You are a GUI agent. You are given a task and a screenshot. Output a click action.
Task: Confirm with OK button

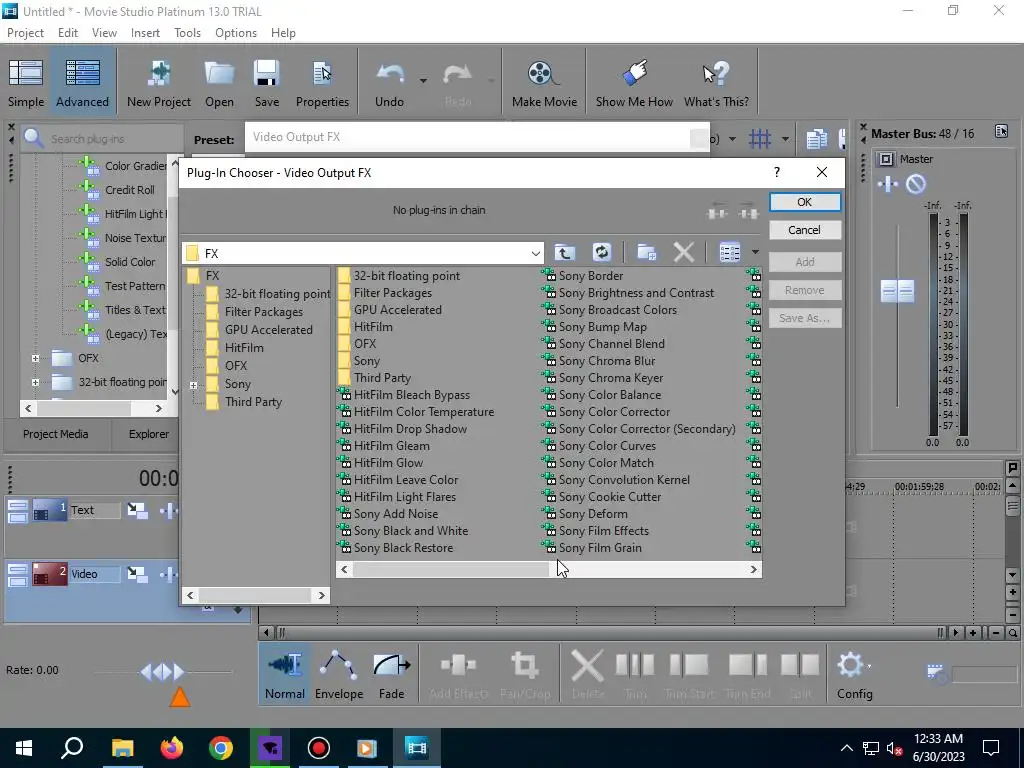pyautogui.click(x=805, y=202)
